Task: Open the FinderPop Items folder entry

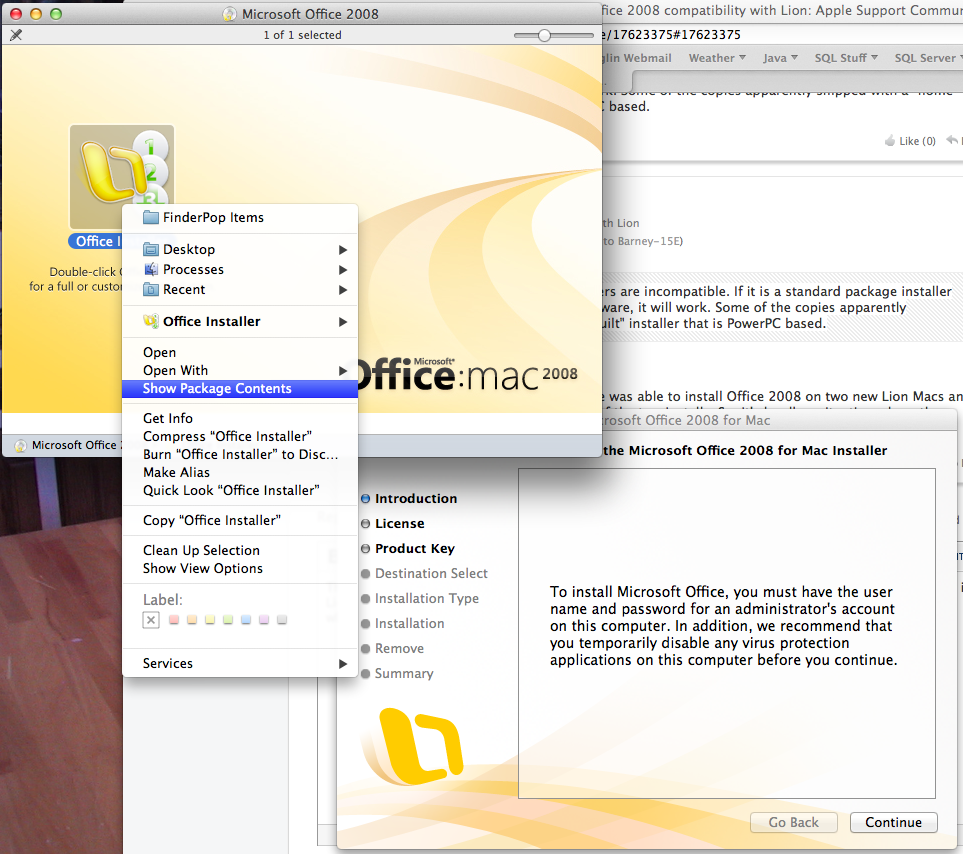Action: point(240,217)
